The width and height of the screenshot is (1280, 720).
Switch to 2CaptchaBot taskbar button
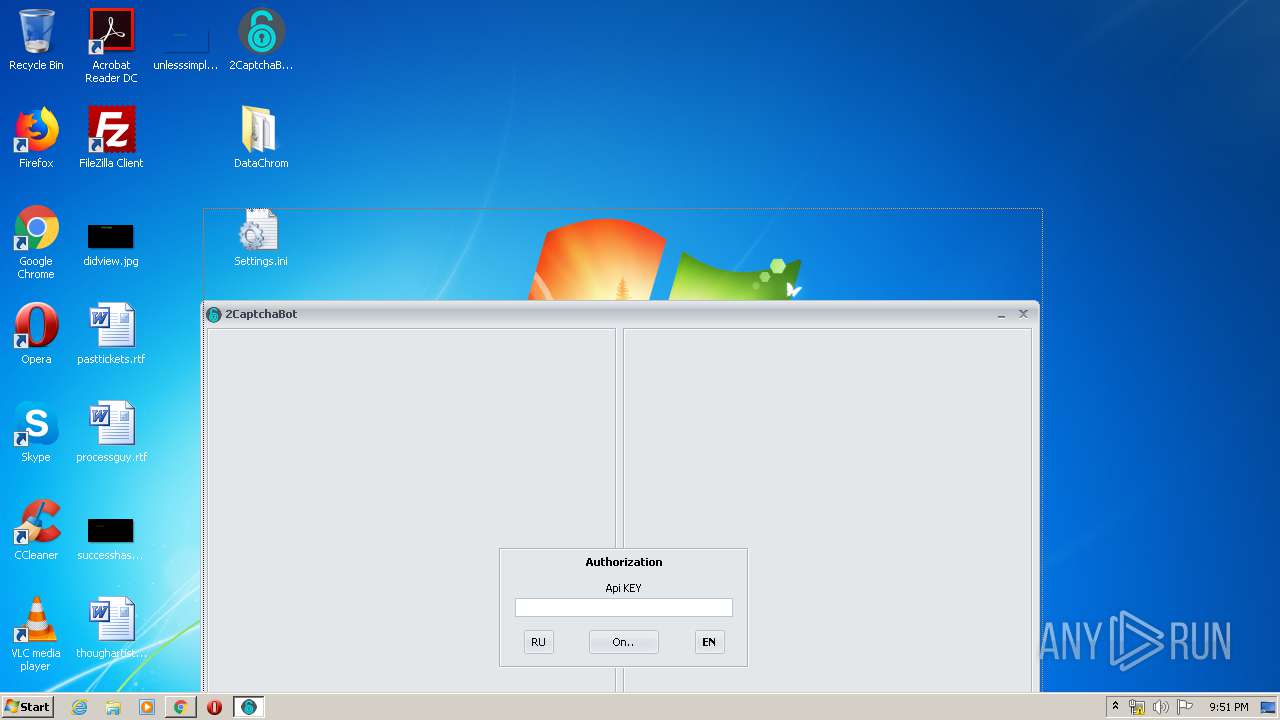coord(248,707)
